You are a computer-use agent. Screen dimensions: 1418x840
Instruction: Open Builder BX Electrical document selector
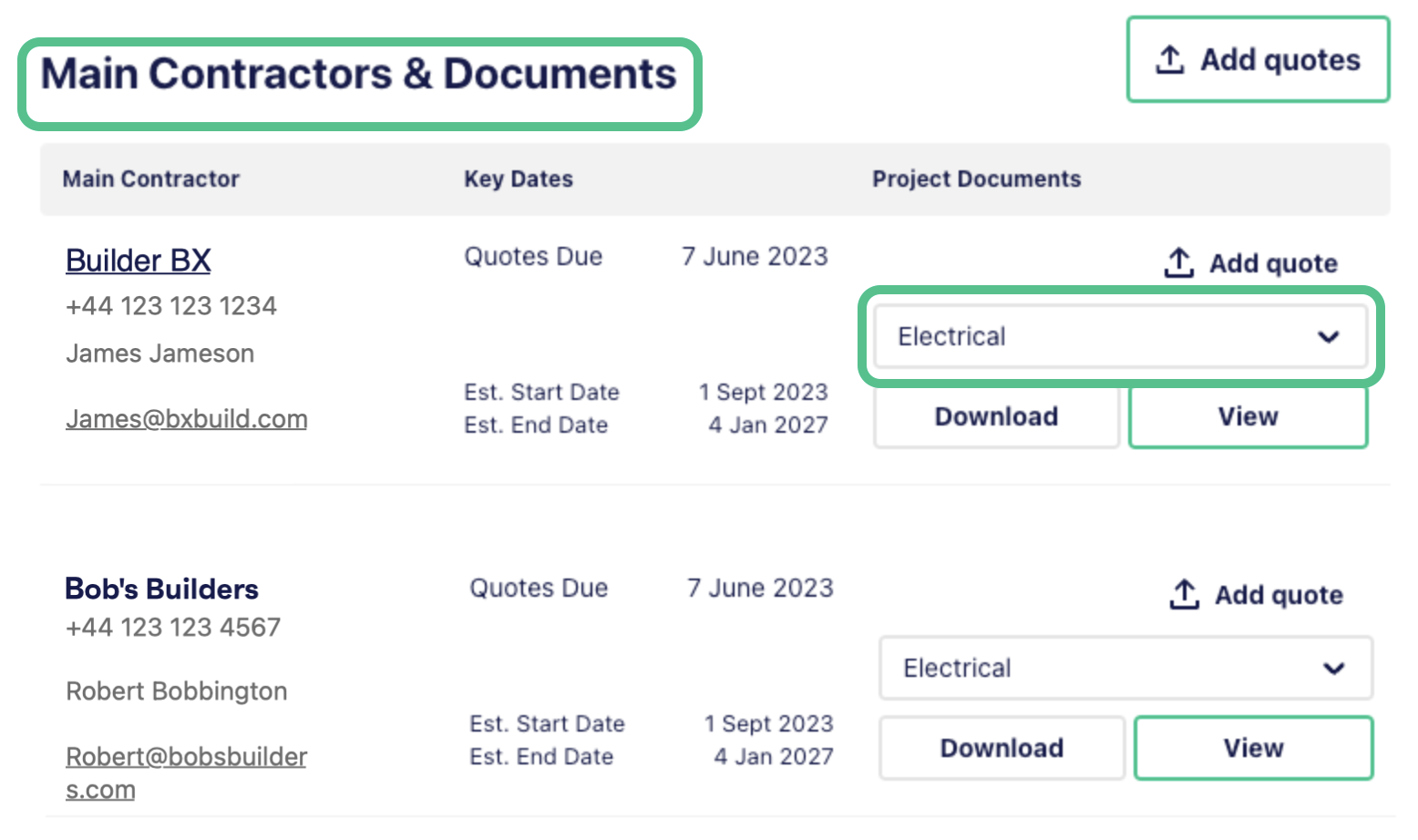tap(1121, 336)
